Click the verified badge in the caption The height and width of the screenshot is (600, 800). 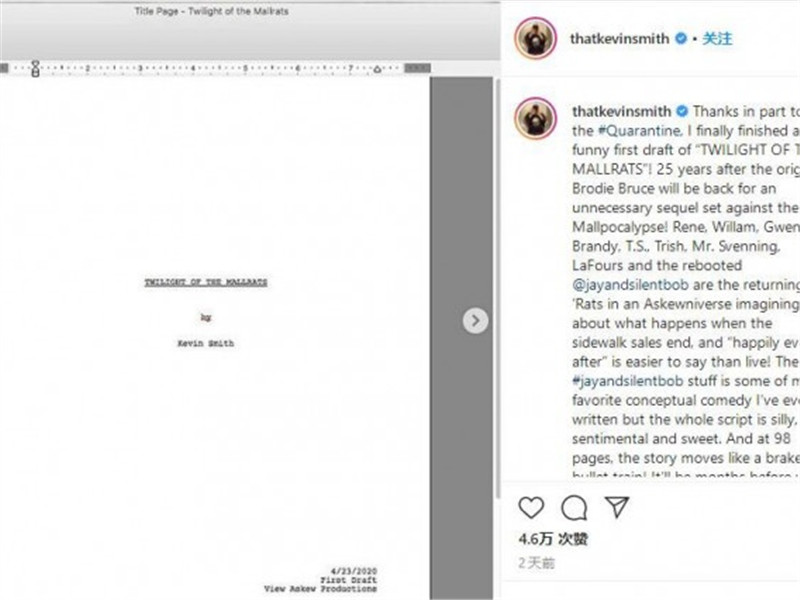pos(682,111)
